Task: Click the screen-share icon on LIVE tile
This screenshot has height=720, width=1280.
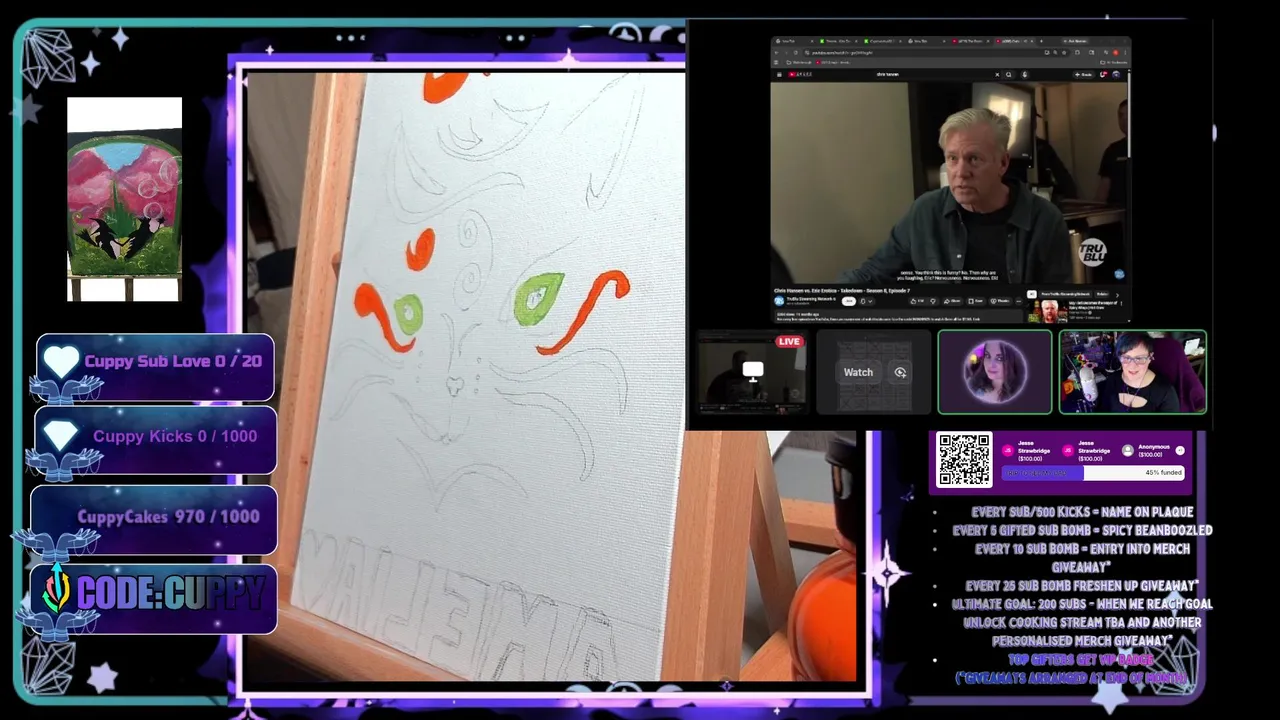Action: click(752, 371)
